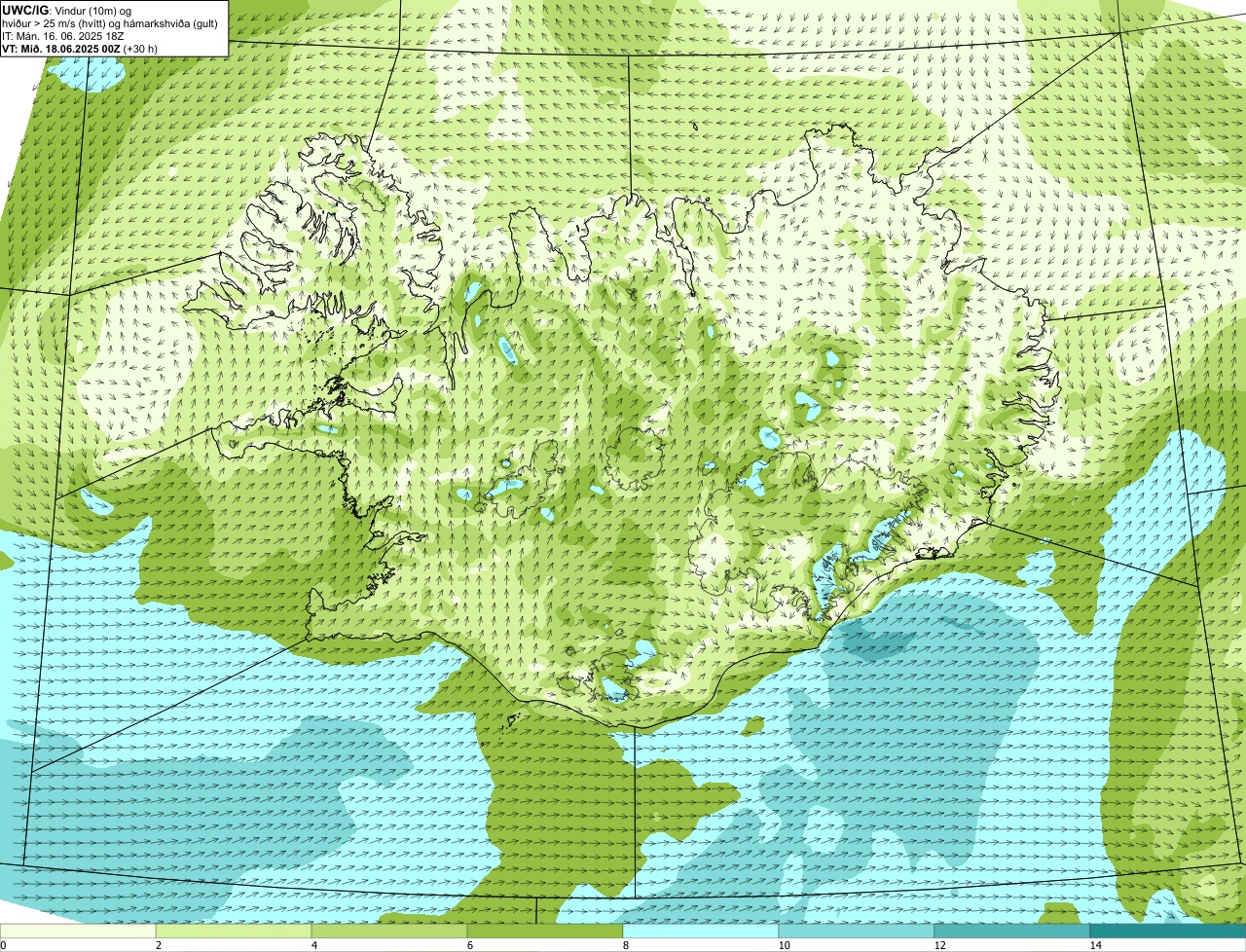Click the scale label "8"
The width and height of the screenshot is (1246, 952).
(625, 945)
